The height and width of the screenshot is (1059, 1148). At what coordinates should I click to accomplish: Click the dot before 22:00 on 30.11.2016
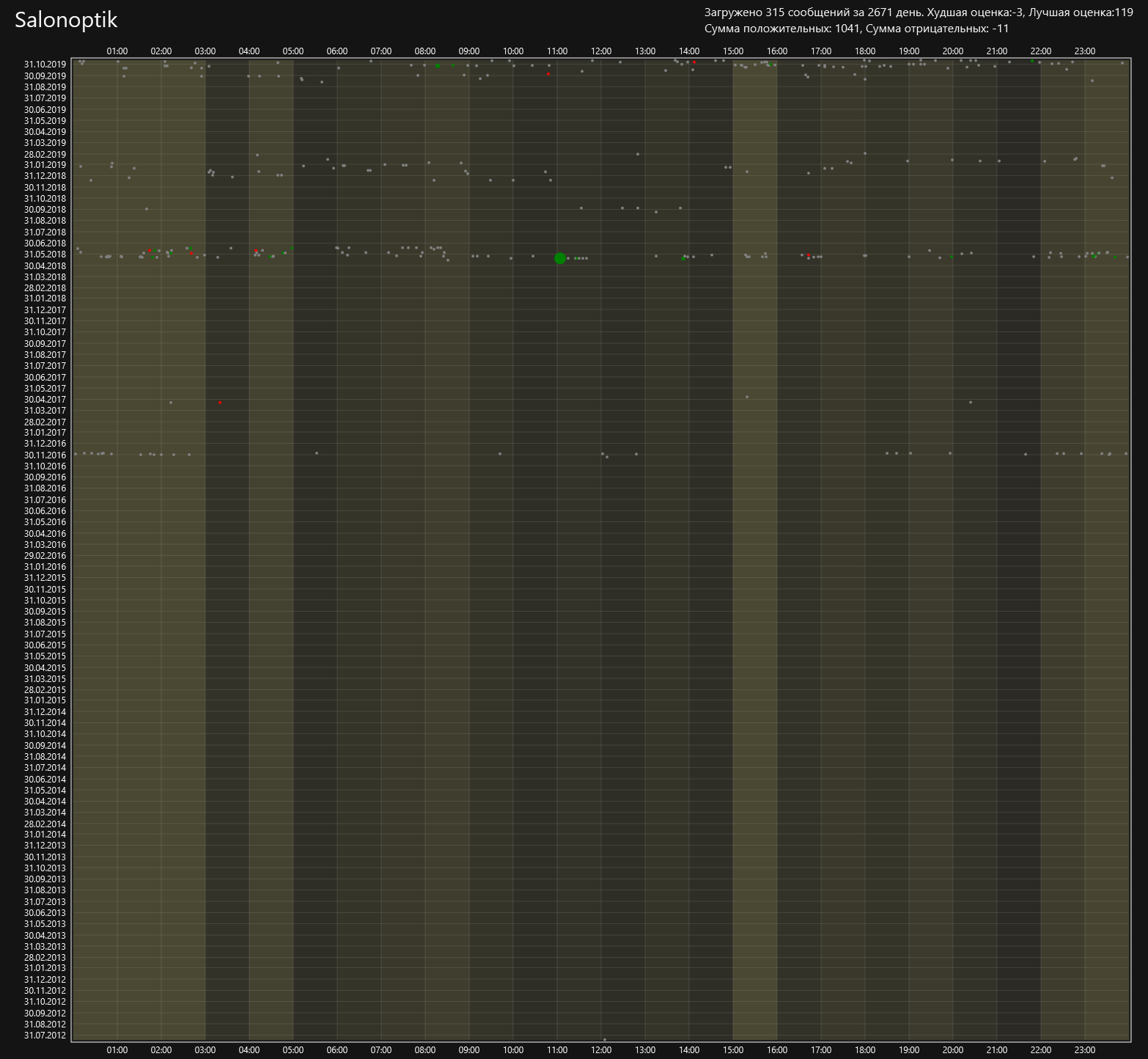point(1026,454)
